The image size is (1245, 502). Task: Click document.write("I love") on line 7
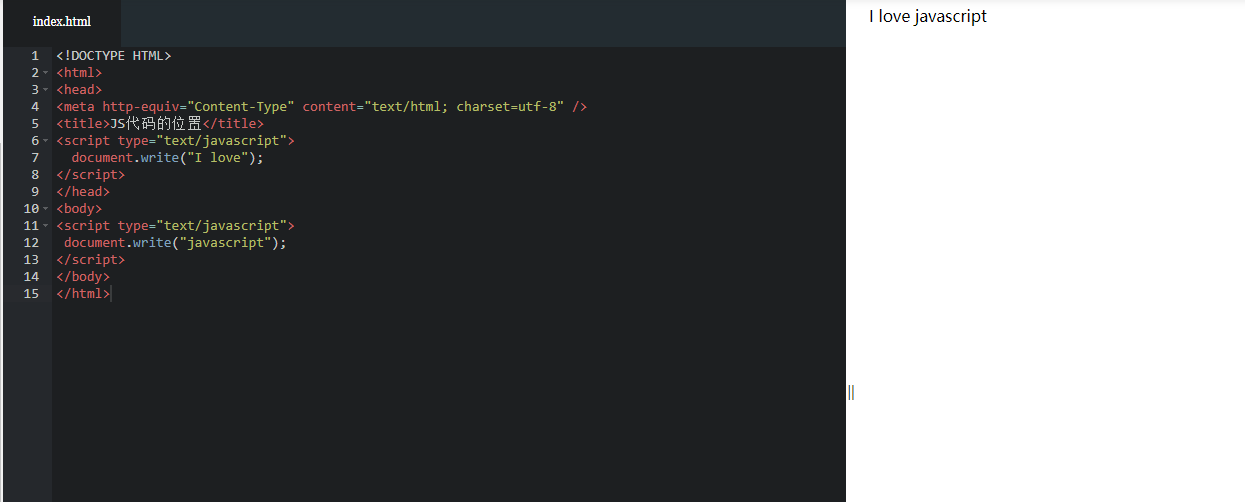coord(168,158)
